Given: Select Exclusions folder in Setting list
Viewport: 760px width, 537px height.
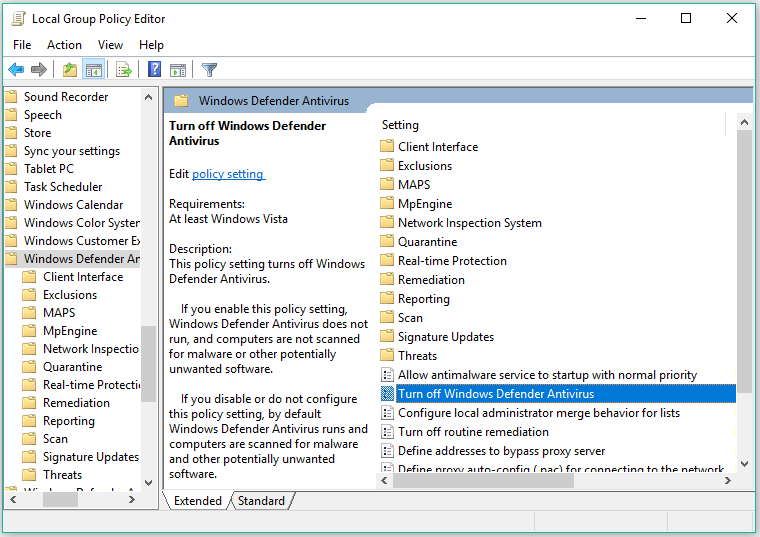Looking at the screenshot, I should [x=425, y=165].
